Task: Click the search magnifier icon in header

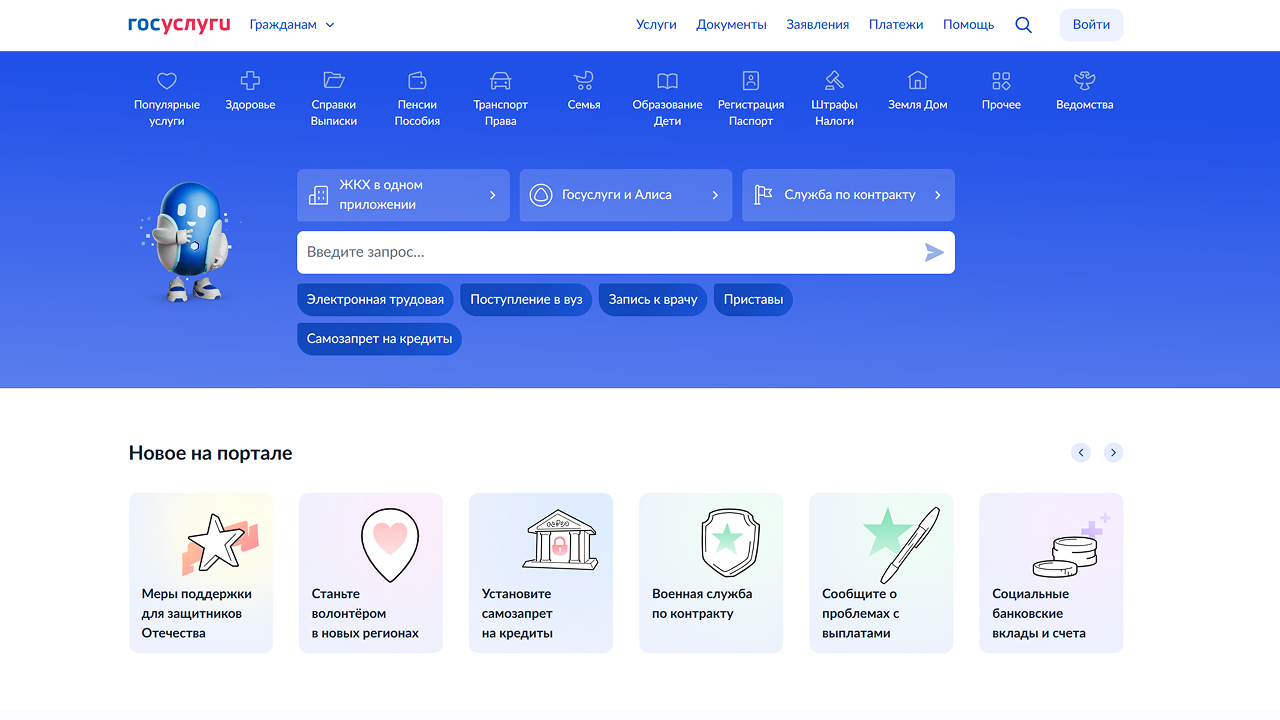Action: (1023, 25)
